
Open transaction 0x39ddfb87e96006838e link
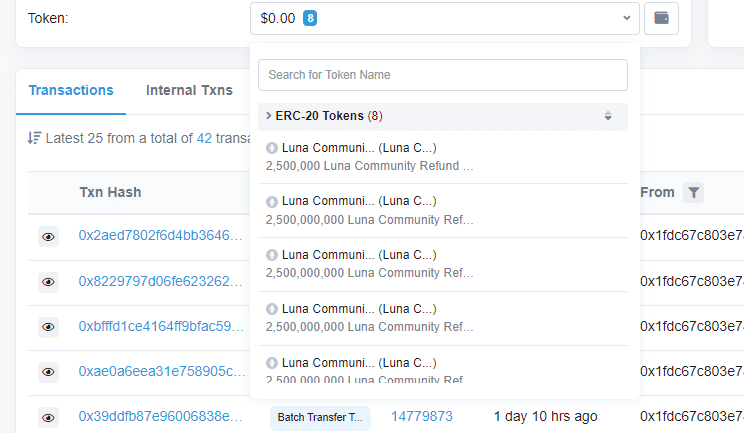[160, 416]
